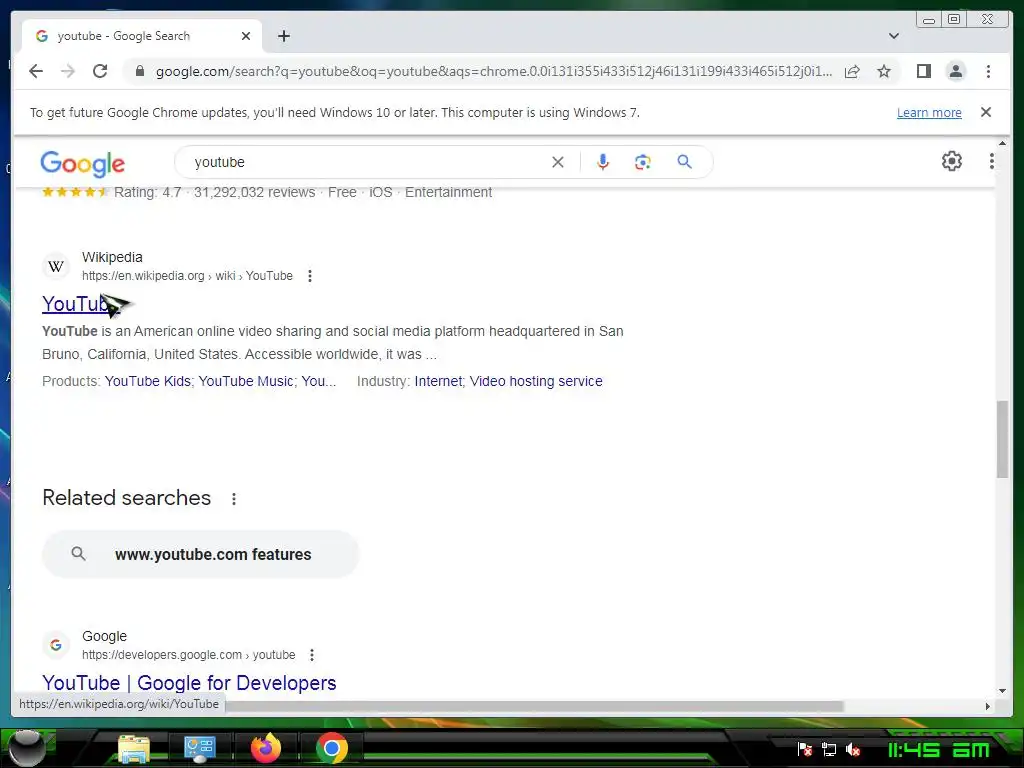Click the 'Rating: 4.7' text
Viewport: 1024px width, 768px height.
tap(148, 192)
